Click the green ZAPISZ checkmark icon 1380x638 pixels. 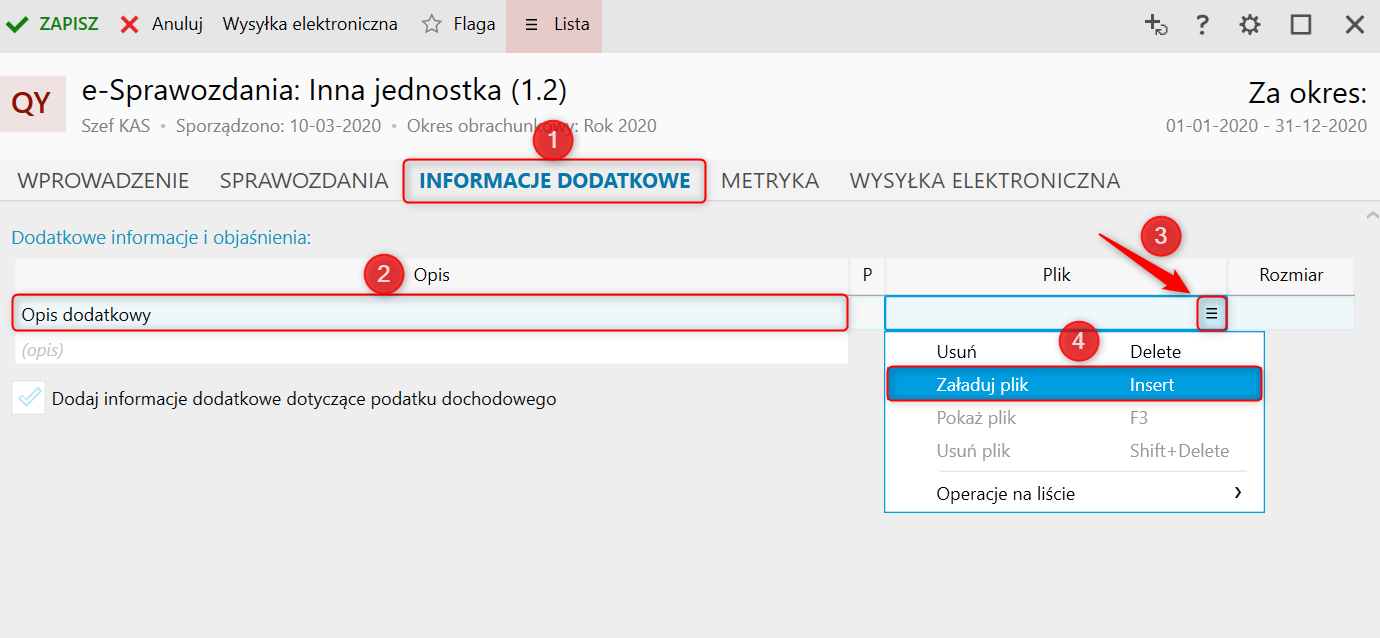(17, 24)
